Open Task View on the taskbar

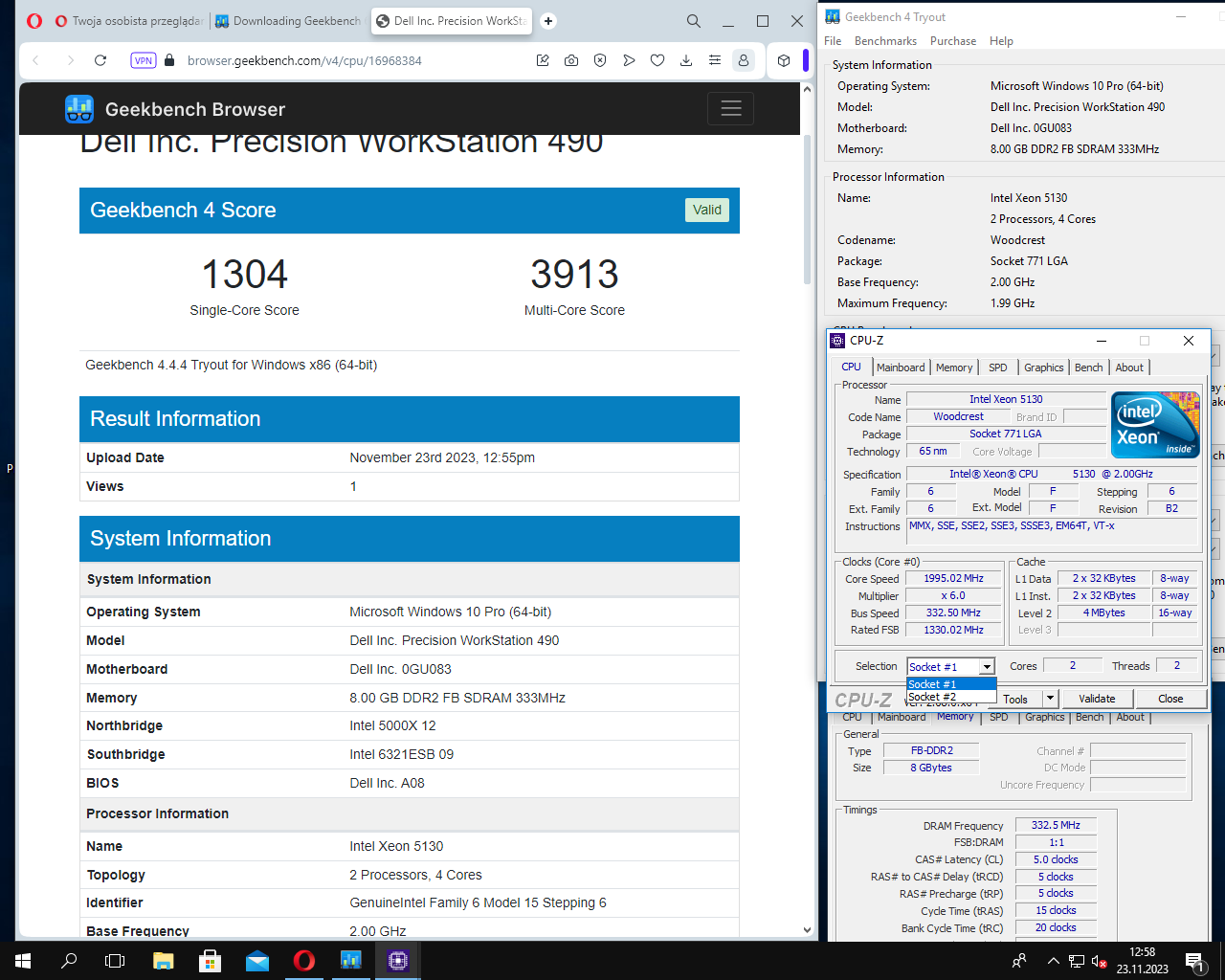pos(115,961)
